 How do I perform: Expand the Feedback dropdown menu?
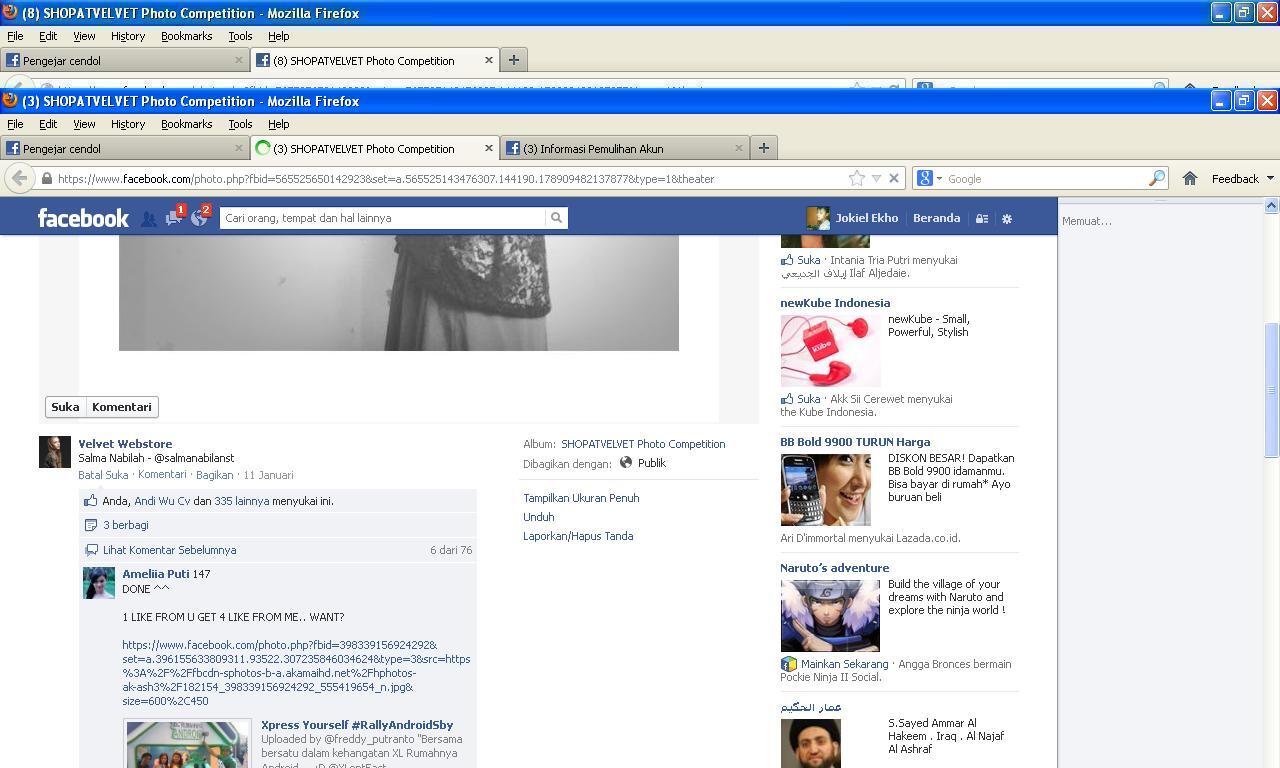pyautogui.click(x=1242, y=178)
